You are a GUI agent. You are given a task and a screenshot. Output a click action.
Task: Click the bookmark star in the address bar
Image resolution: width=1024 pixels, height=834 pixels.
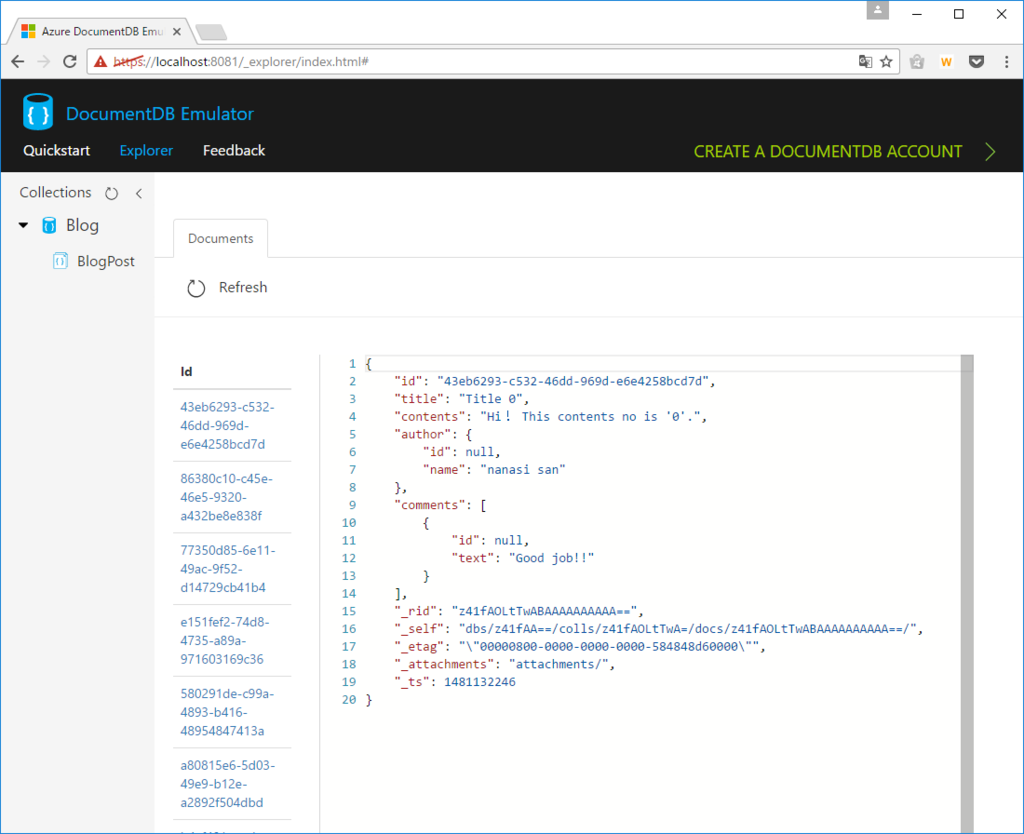tap(887, 61)
